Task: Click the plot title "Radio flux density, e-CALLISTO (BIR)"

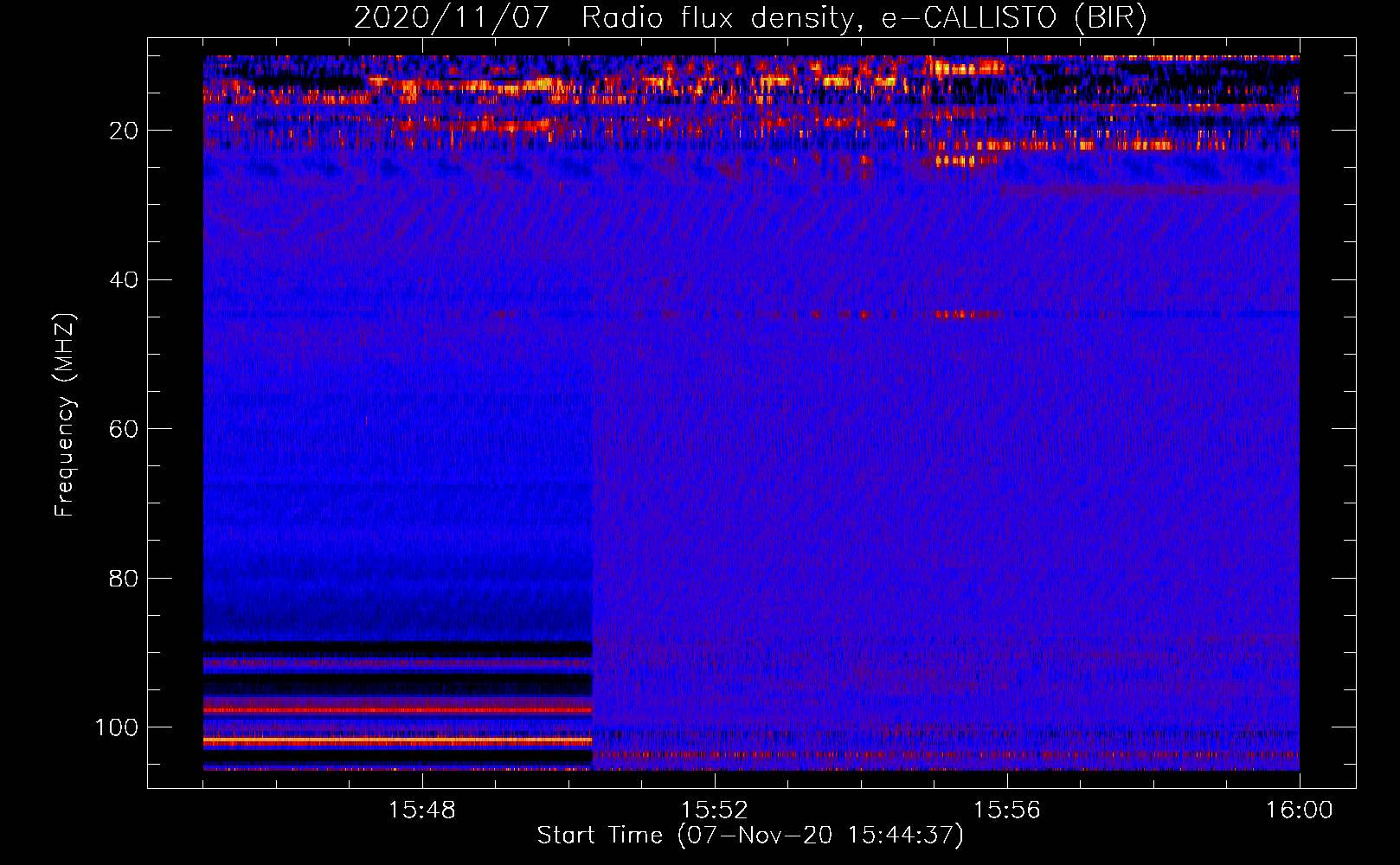Action: (x=864, y=18)
